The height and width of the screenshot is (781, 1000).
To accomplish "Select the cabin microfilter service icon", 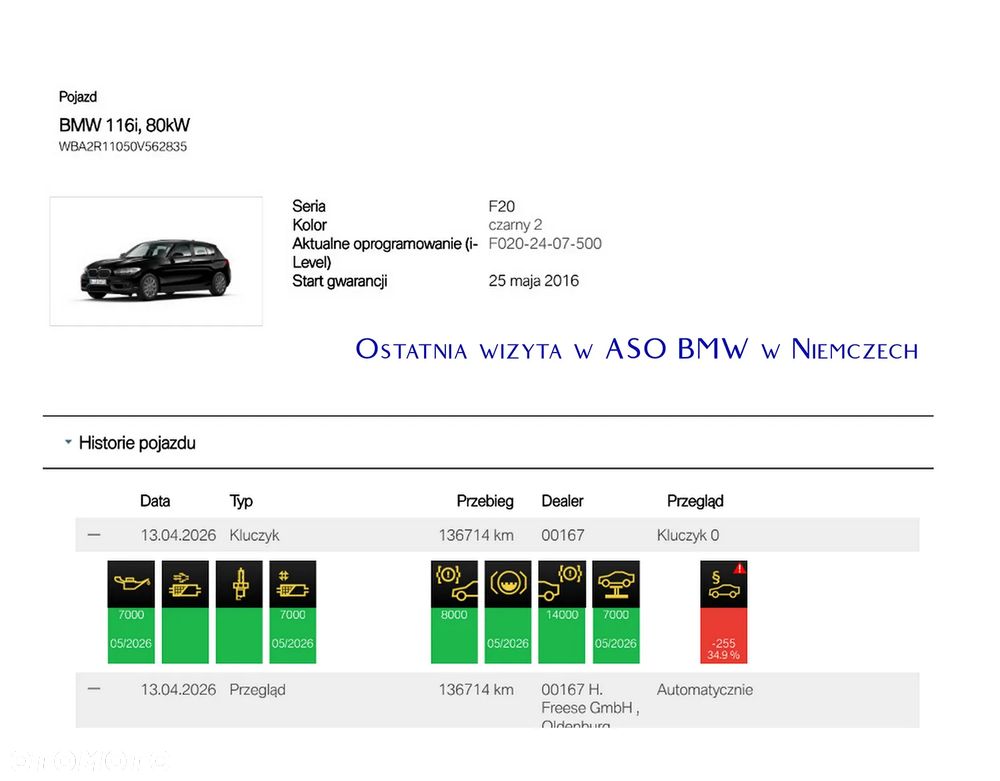I will (293, 584).
